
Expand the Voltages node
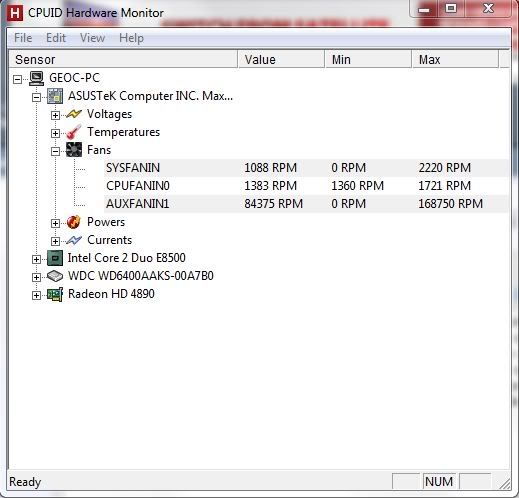click(x=55, y=115)
